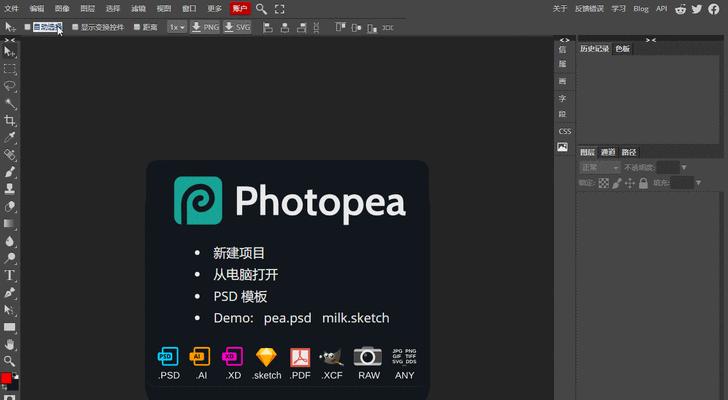Select the Pen tool
The height and width of the screenshot is (400, 728).
[10, 292]
